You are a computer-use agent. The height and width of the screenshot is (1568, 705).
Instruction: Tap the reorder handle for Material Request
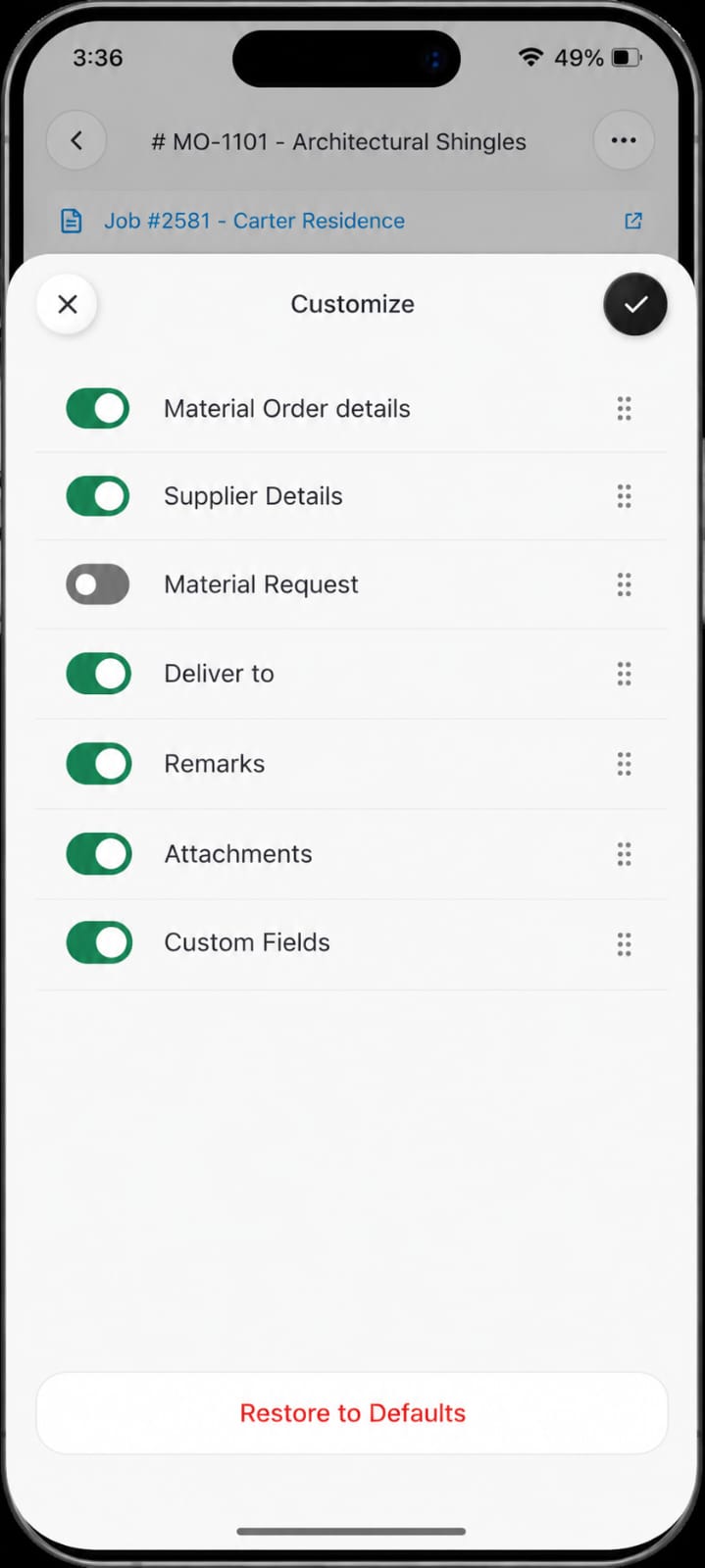[x=624, y=585]
